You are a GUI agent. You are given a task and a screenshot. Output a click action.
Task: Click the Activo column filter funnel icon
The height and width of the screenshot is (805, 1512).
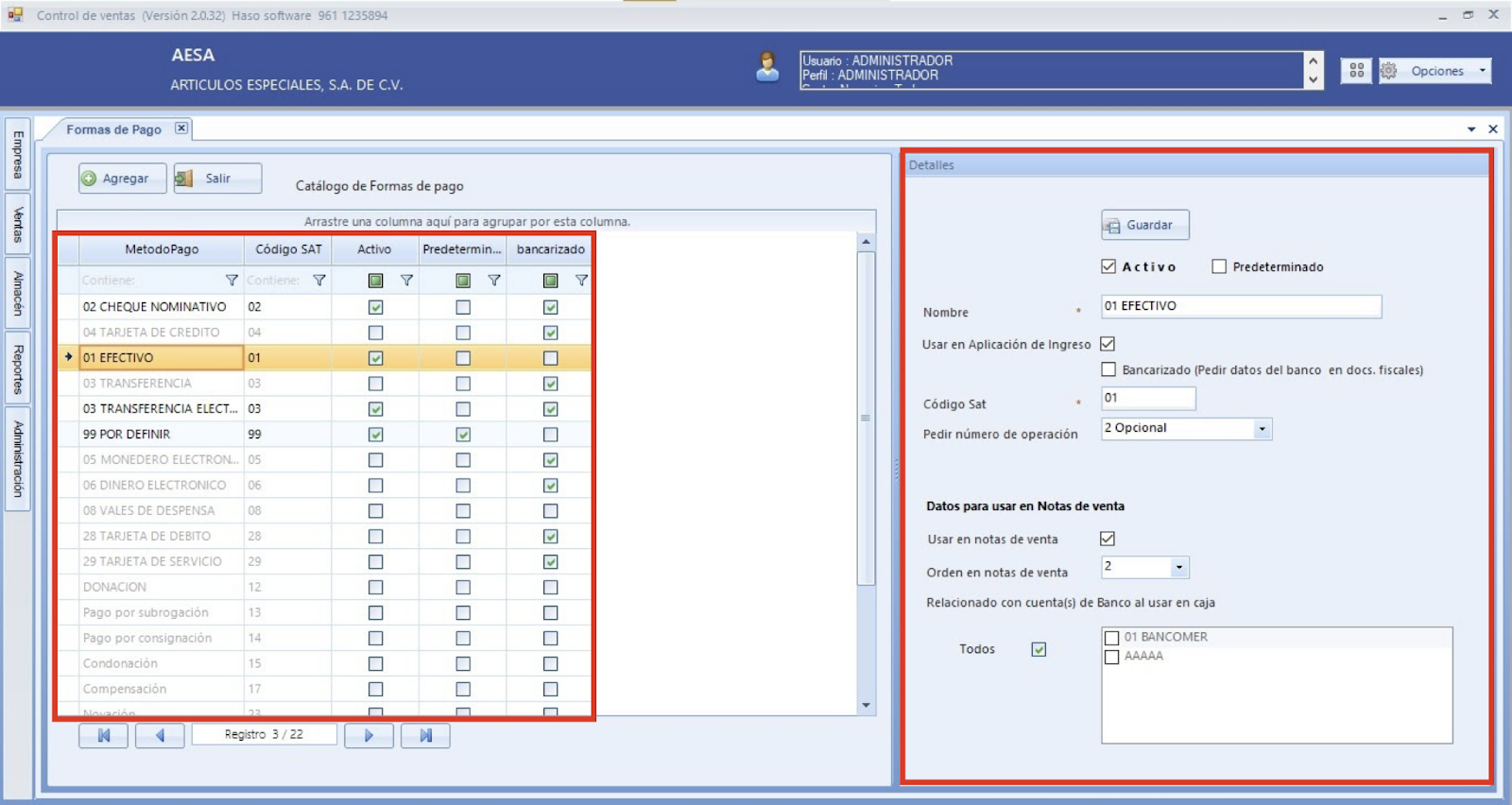[x=406, y=281]
